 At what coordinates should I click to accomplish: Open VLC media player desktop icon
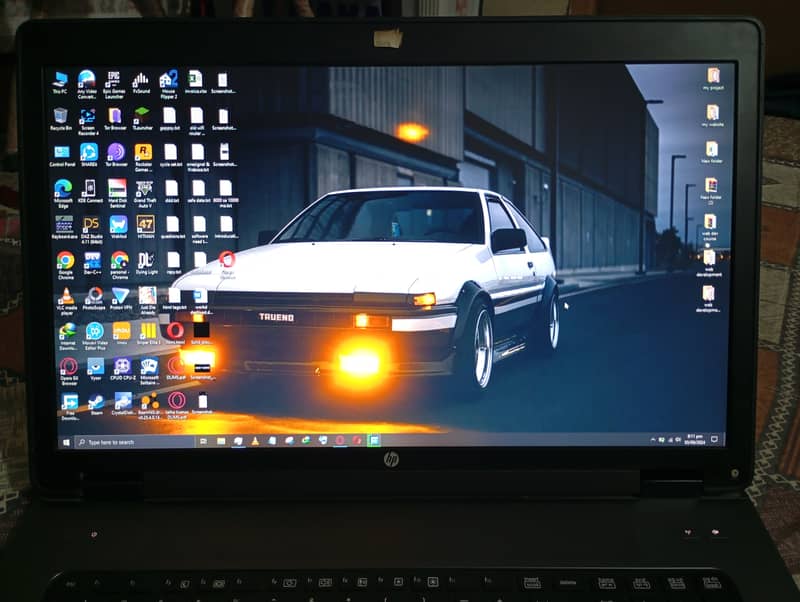[x=66, y=296]
